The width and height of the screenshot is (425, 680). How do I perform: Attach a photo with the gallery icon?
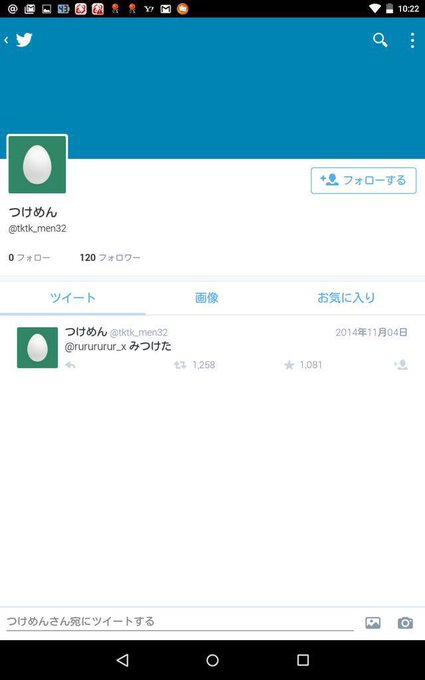click(x=373, y=623)
